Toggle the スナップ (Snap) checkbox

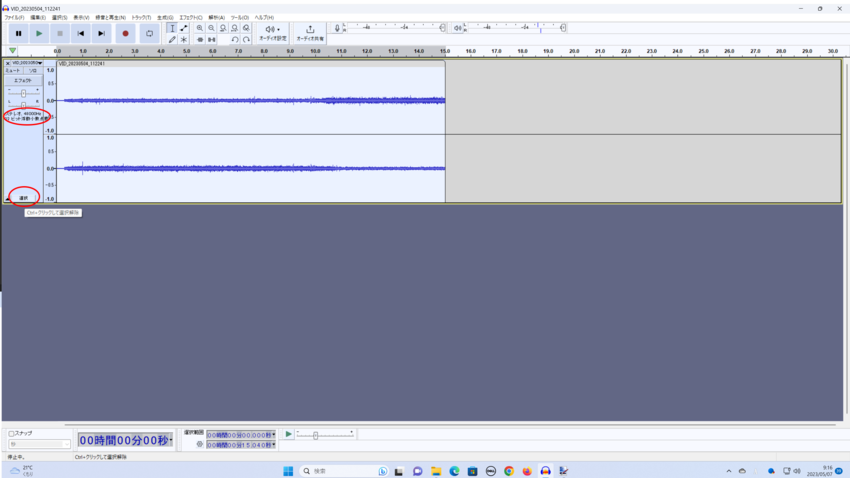[11, 434]
